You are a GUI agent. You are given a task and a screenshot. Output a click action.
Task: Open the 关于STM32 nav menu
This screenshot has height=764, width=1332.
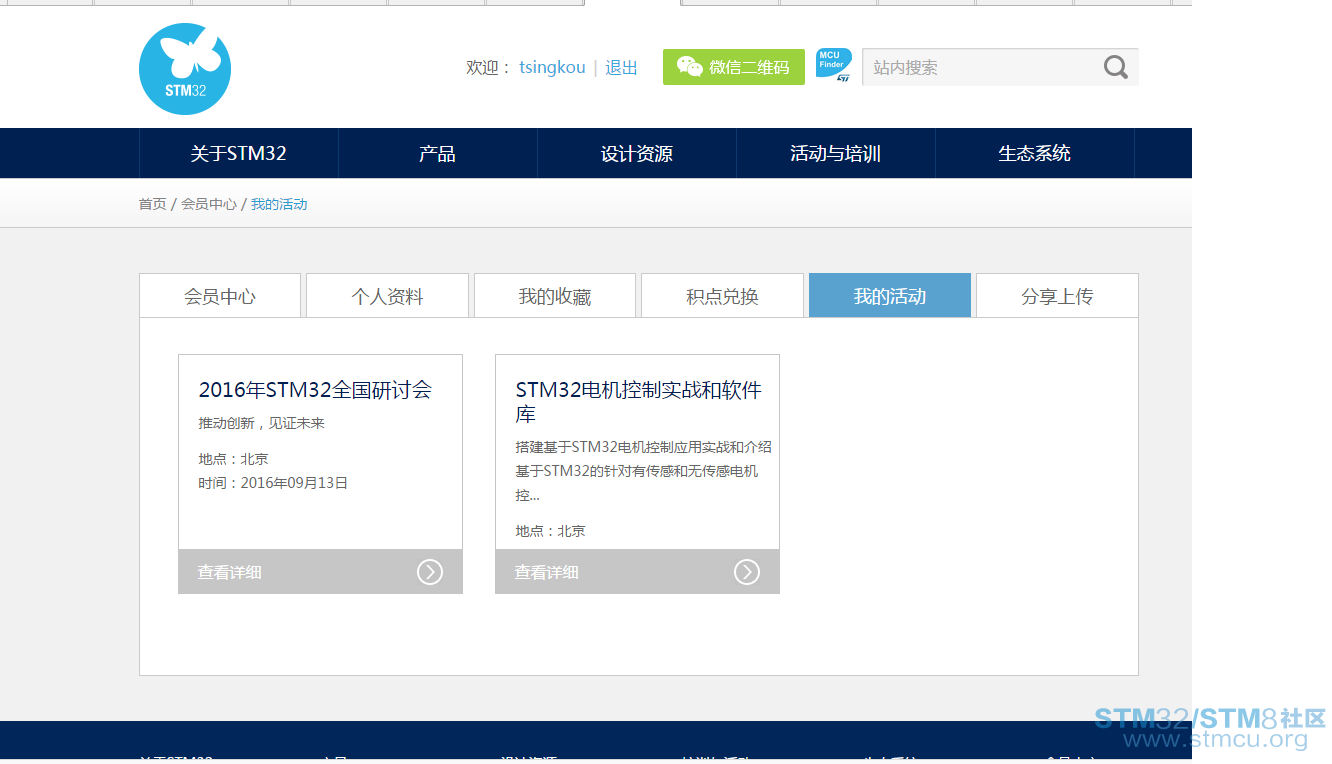point(239,153)
